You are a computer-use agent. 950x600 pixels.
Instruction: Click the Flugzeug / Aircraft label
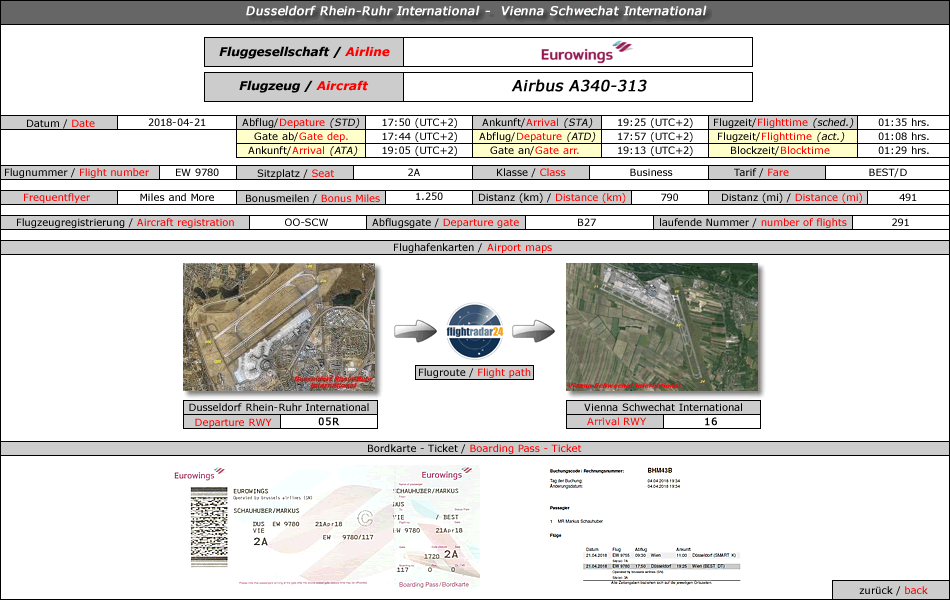click(x=304, y=87)
